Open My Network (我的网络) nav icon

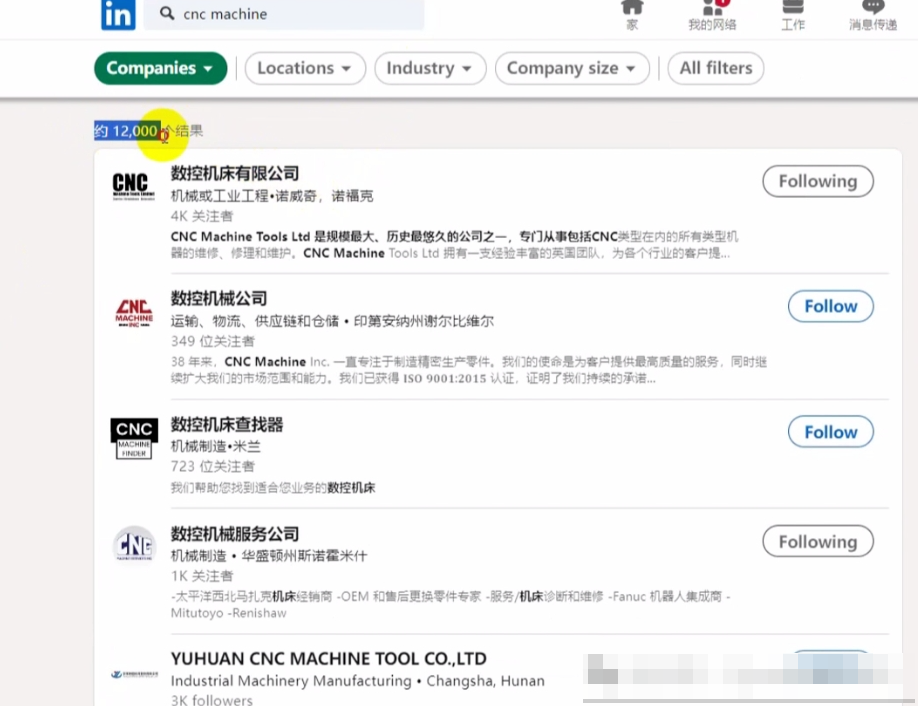click(712, 15)
